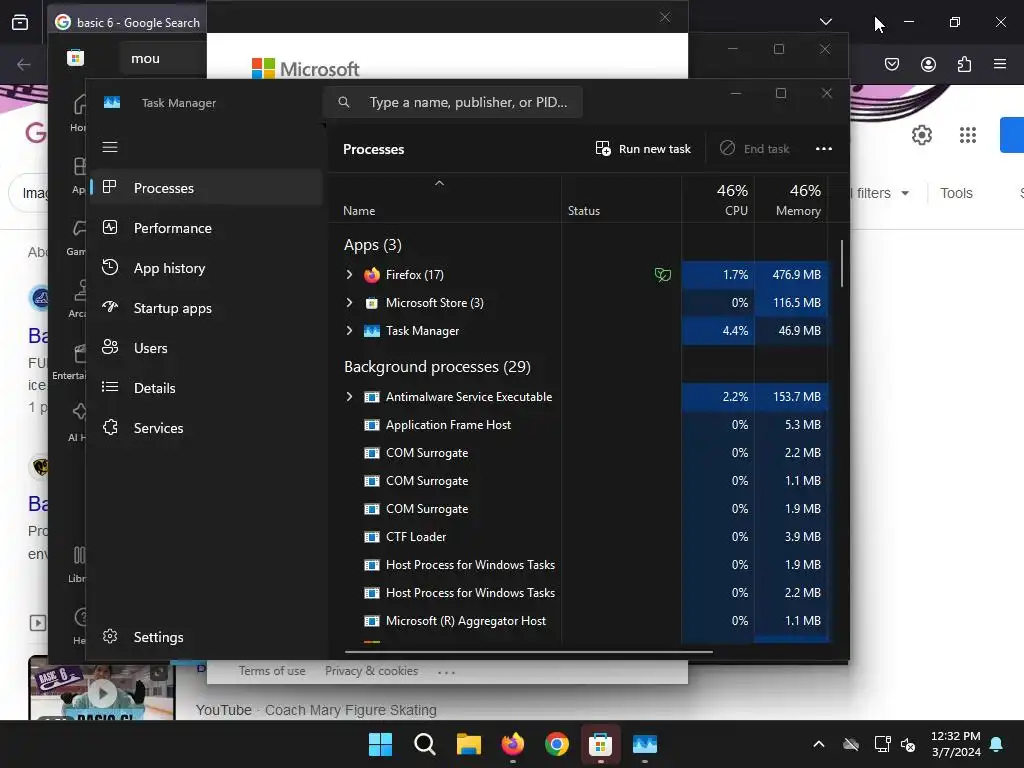Click the Tools button in Google search
The width and height of the screenshot is (1024, 768).
[x=956, y=193]
